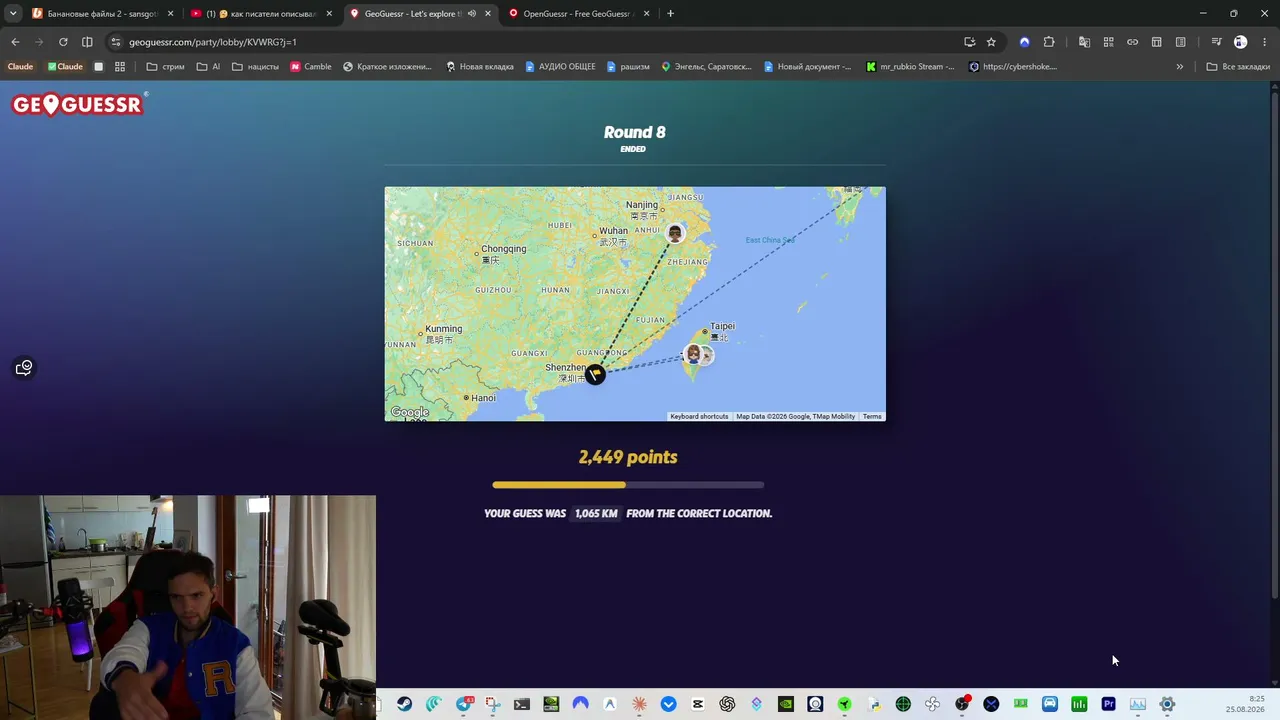Open the Claude bookmark
This screenshot has width=1280, height=720.
click(20, 67)
